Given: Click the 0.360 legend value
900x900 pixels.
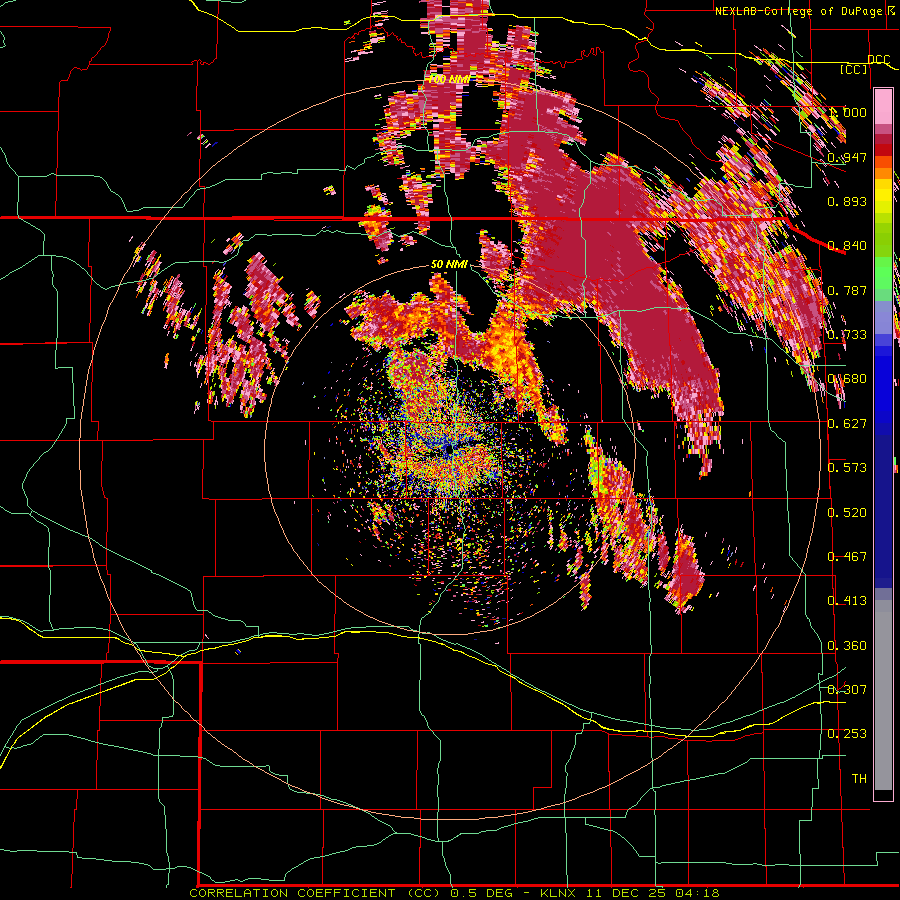Looking at the screenshot, I should click(847, 646).
